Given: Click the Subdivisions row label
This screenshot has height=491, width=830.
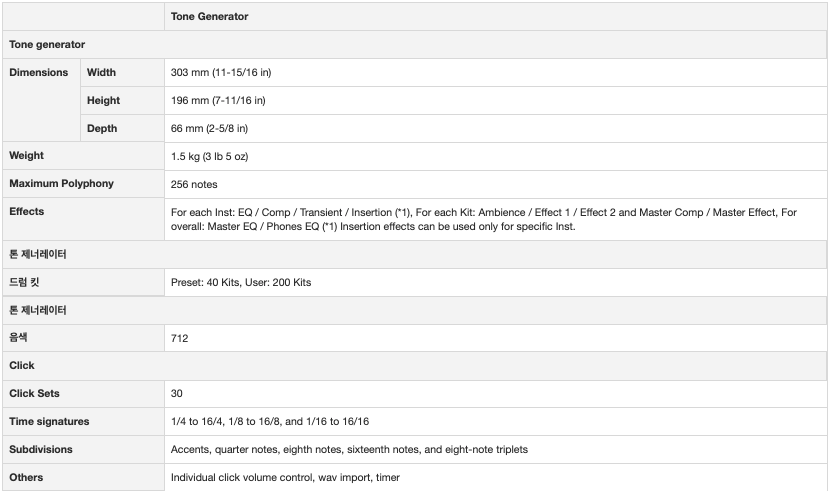Looking at the screenshot, I should [x=41, y=450].
